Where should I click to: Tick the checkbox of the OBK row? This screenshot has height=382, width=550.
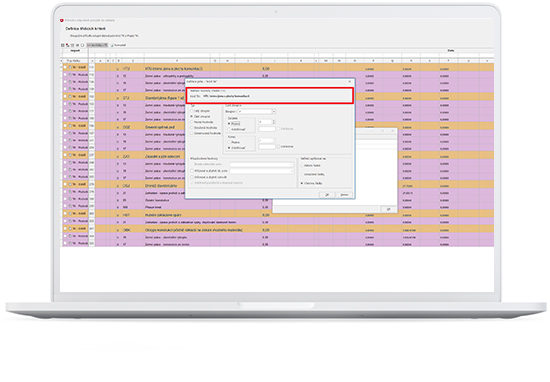pos(65,228)
